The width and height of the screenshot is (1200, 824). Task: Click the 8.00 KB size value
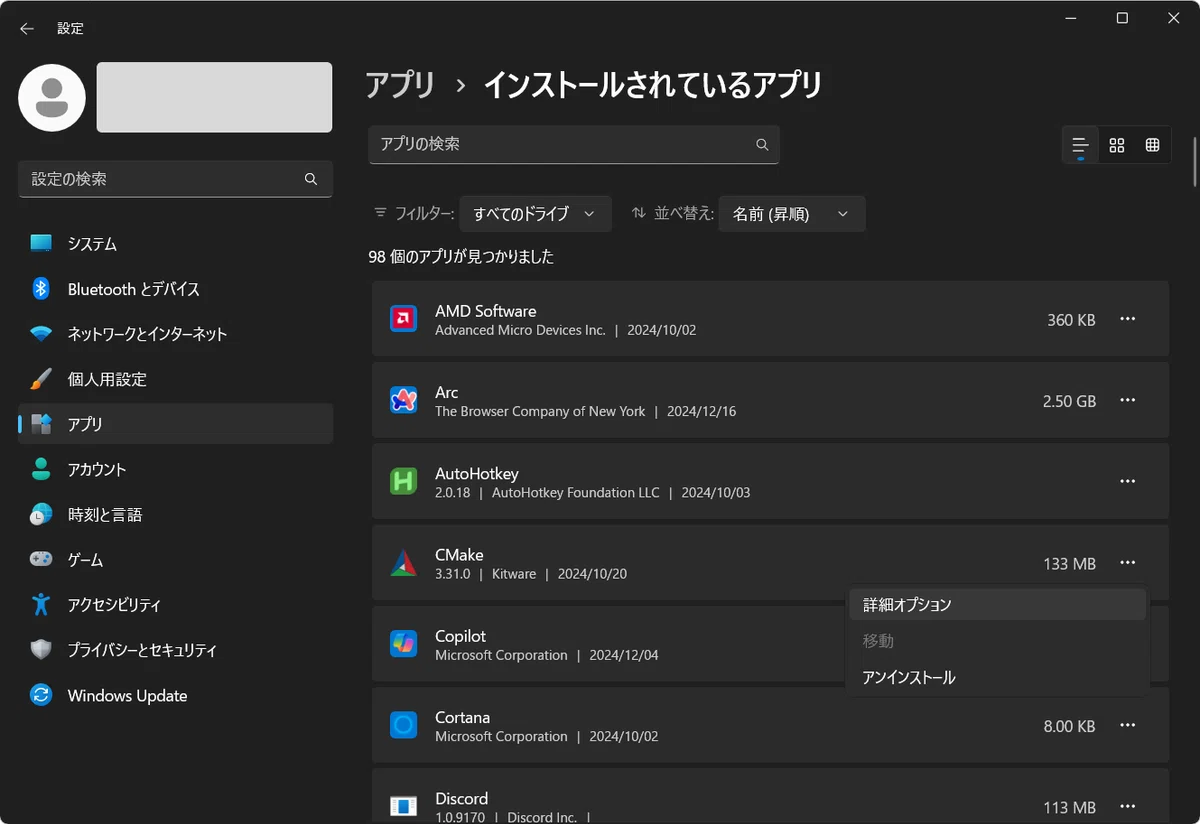[x=1070, y=726]
